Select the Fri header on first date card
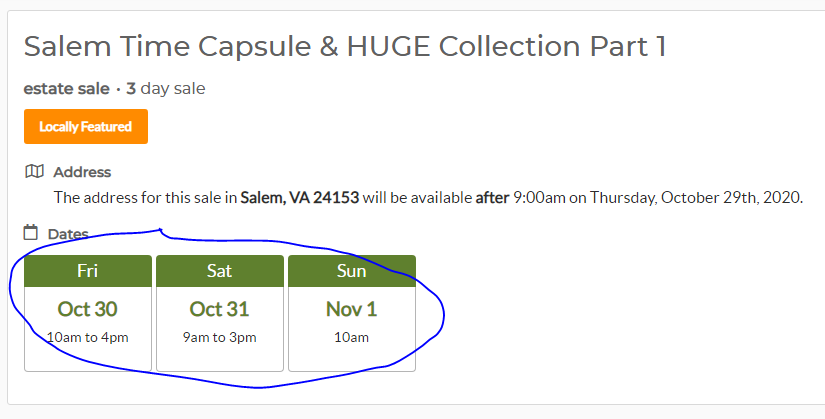Viewport: 825px width, 419px height. click(x=88, y=271)
